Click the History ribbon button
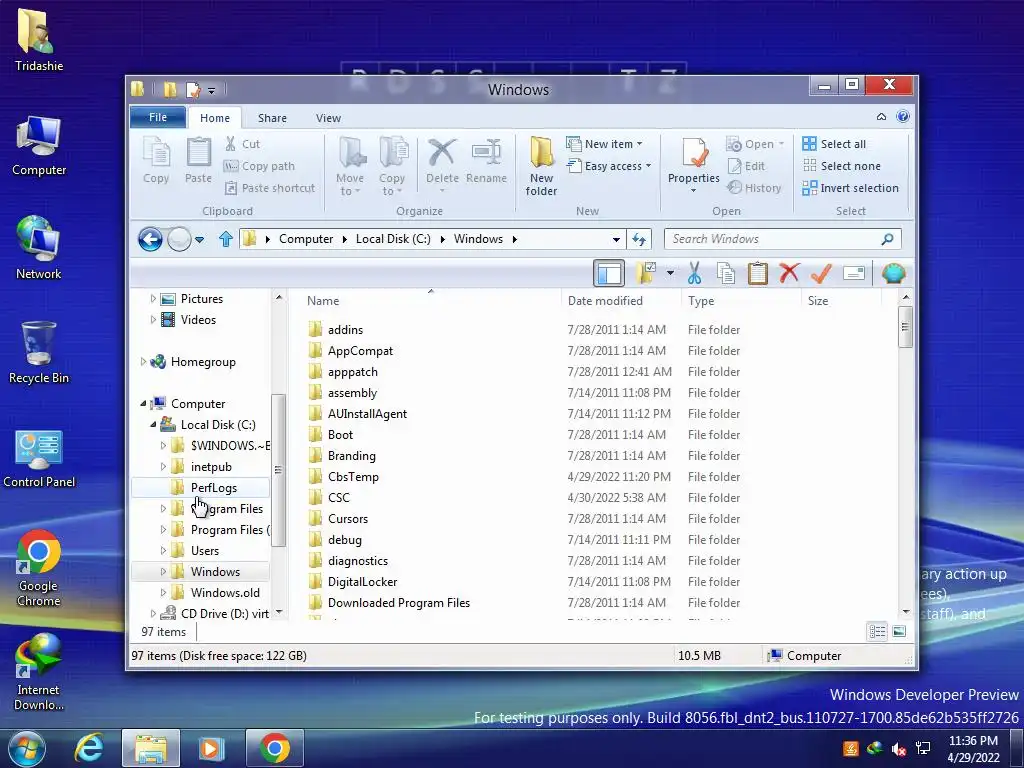Viewport: 1024px width, 768px height. click(x=754, y=188)
